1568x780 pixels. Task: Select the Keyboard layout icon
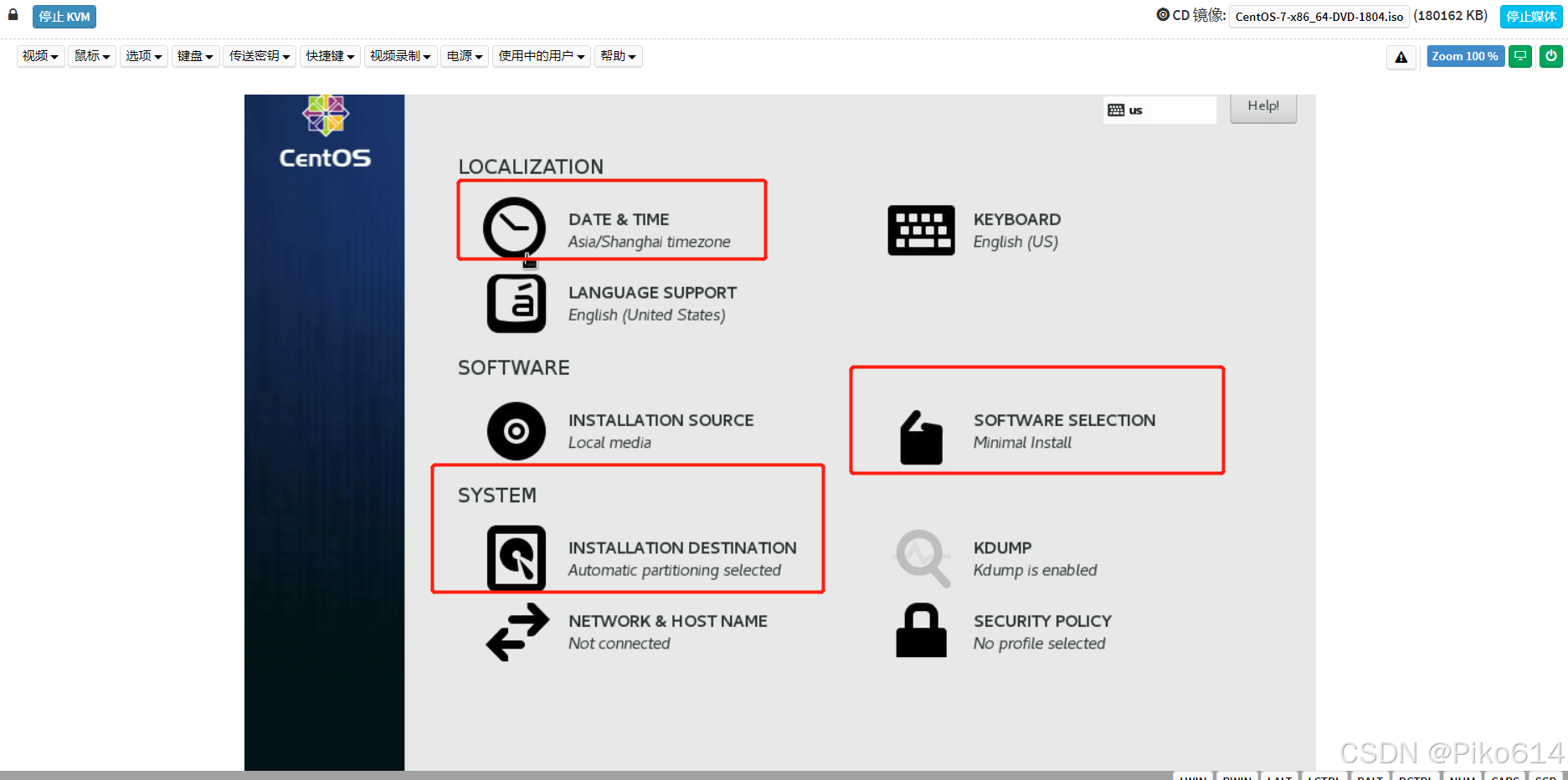coord(921,230)
